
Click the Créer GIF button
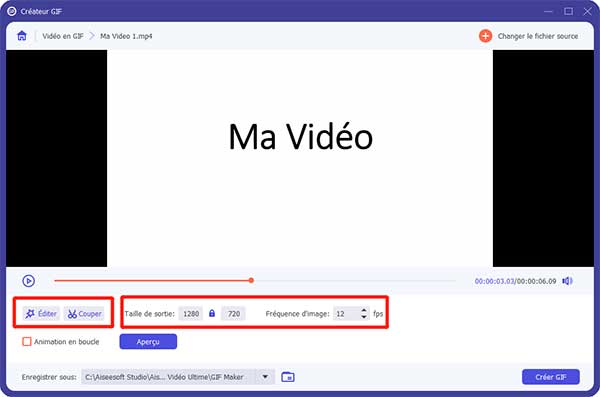pyautogui.click(x=551, y=377)
